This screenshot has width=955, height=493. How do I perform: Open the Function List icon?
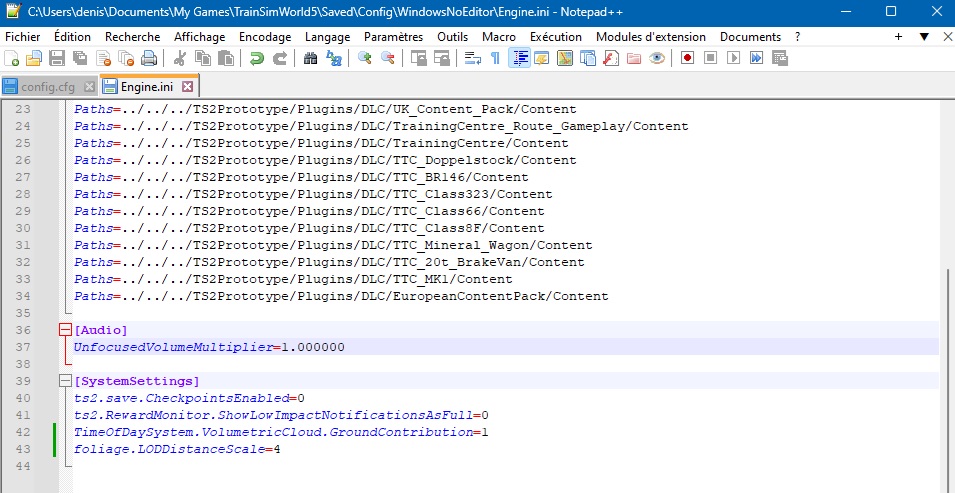coord(611,59)
